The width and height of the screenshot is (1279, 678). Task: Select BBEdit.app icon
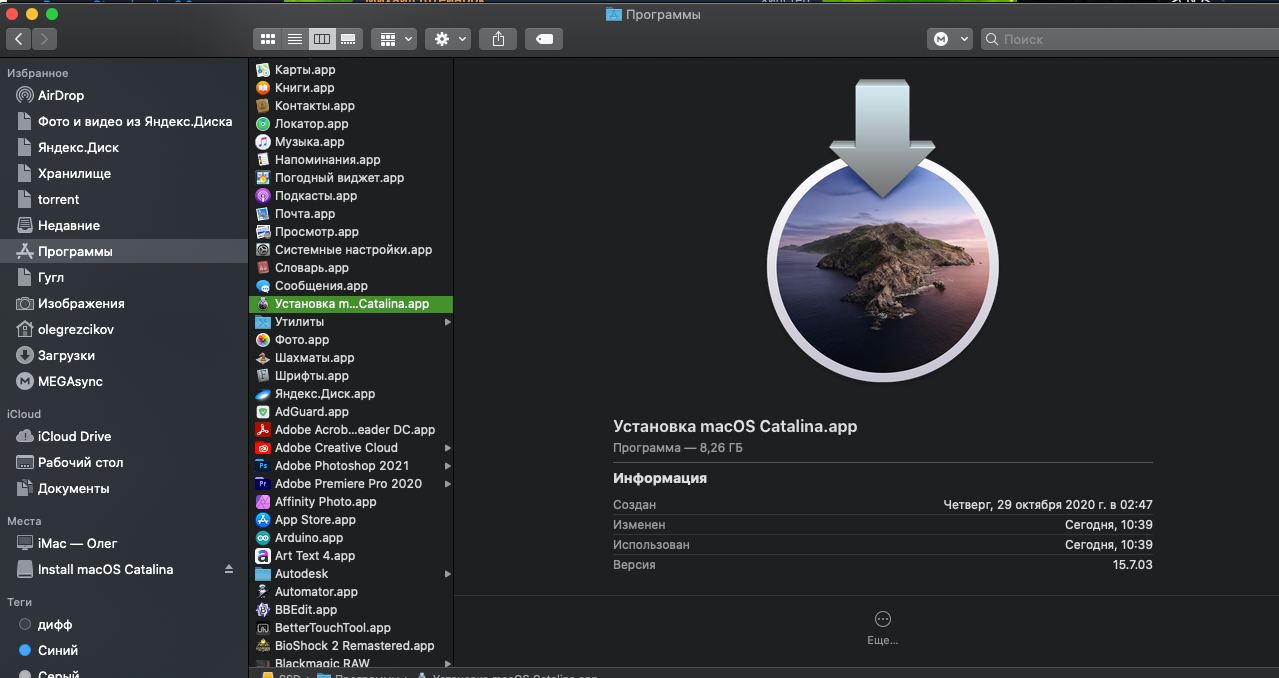(x=263, y=610)
